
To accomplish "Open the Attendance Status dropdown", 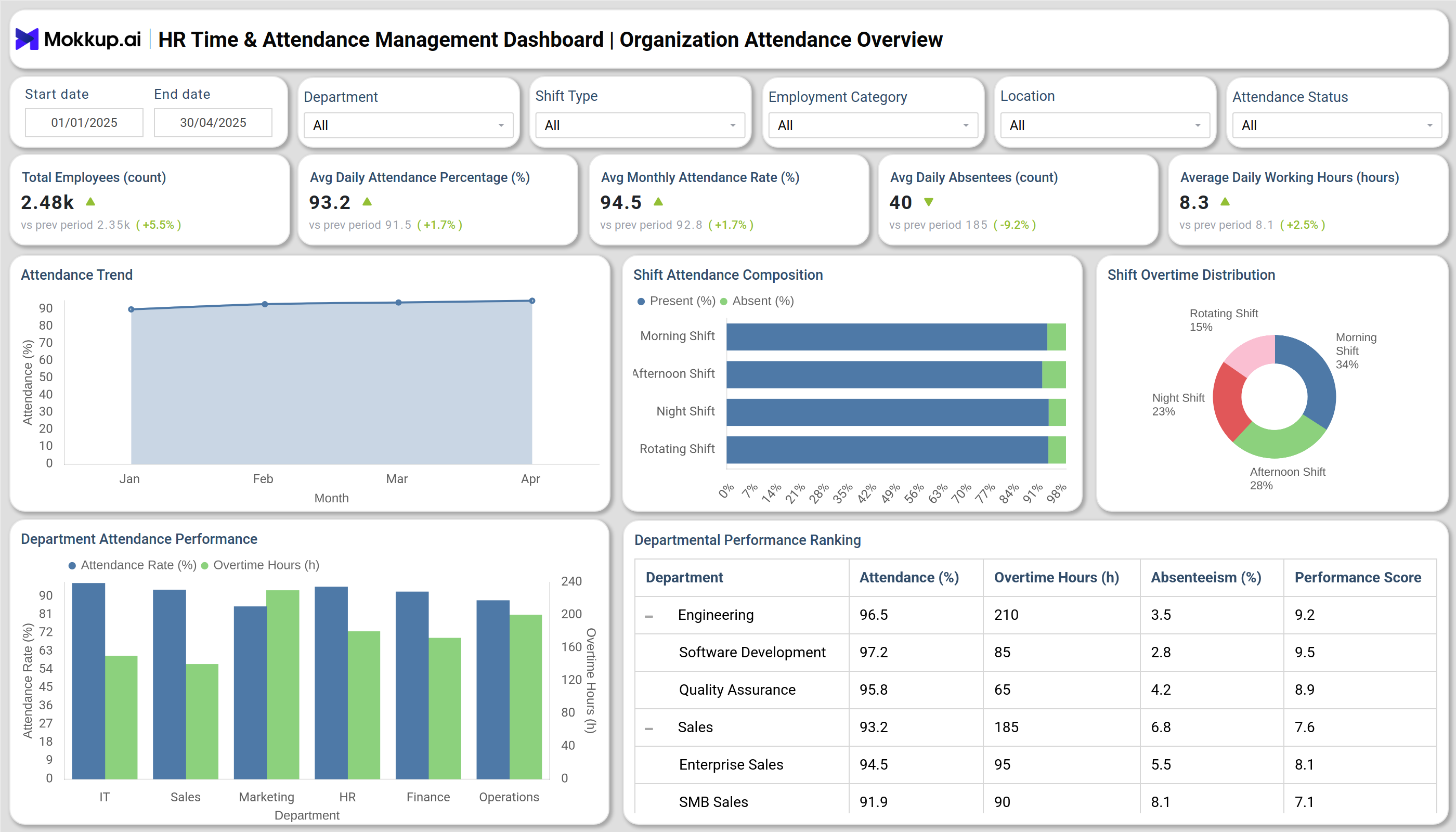I will click(1337, 125).
